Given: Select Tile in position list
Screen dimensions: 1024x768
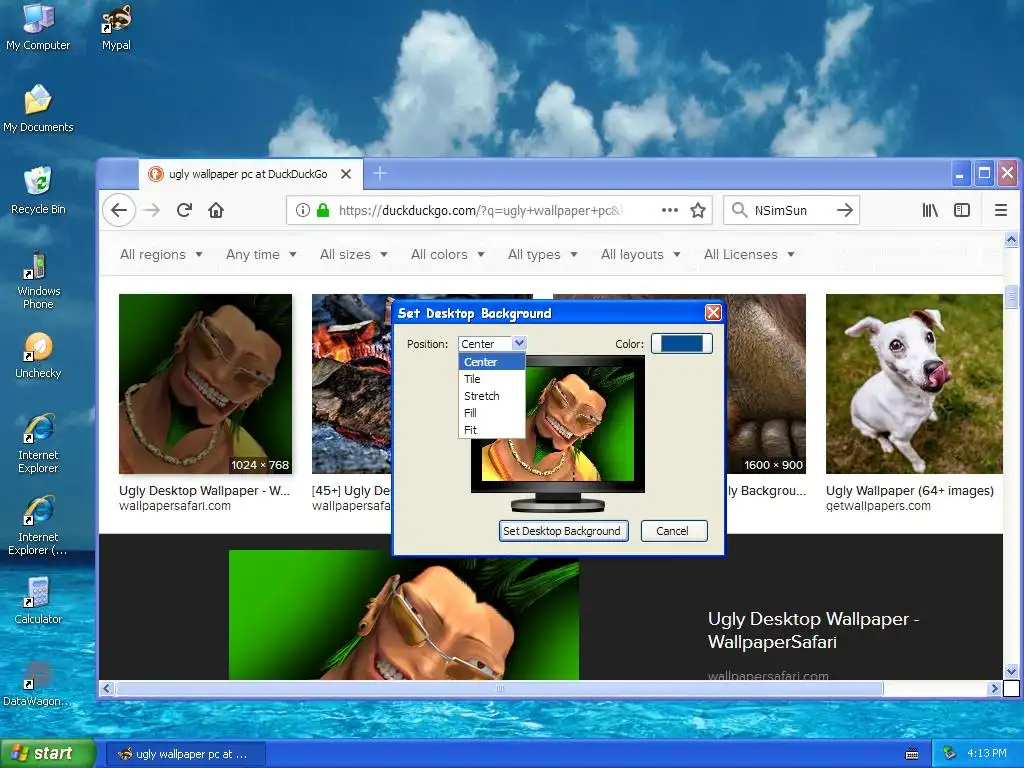Looking at the screenshot, I should 492,379.
